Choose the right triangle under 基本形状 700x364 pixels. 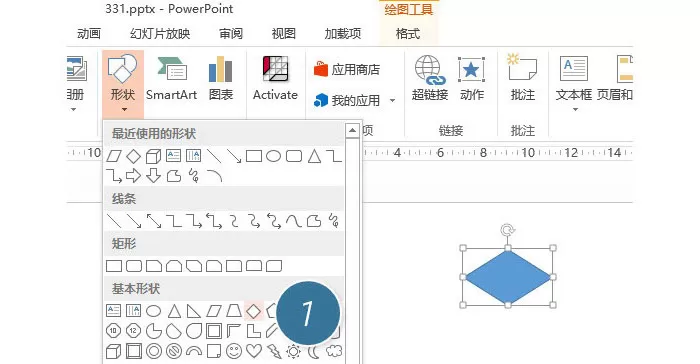[x=194, y=311]
